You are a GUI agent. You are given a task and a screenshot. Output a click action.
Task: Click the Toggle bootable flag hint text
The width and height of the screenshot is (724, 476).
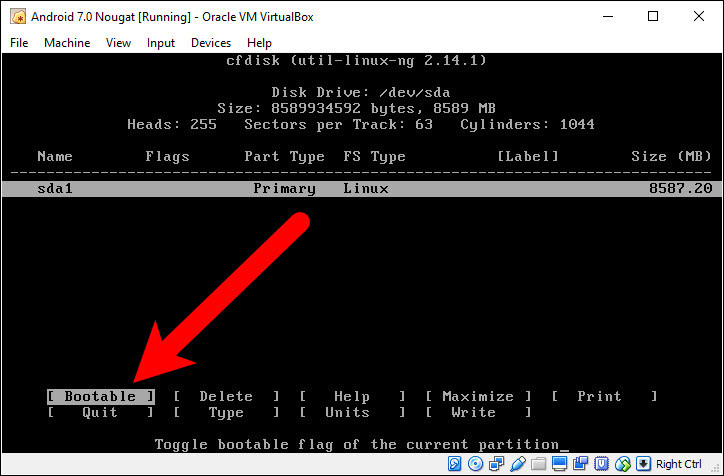356,445
